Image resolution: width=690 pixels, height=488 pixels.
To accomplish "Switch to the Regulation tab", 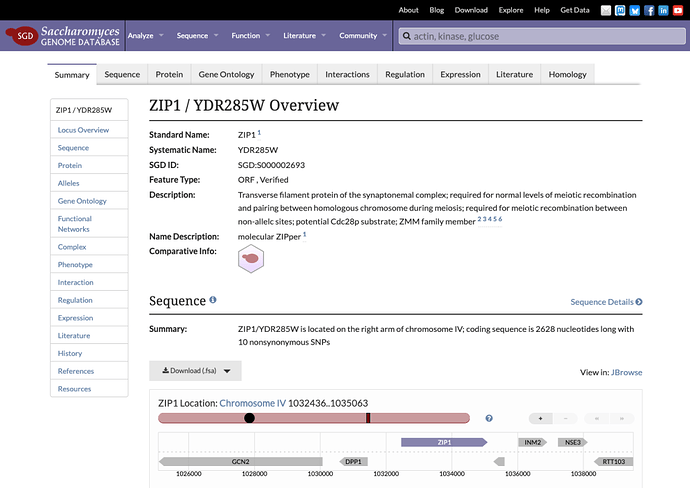I will click(x=405, y=74).
